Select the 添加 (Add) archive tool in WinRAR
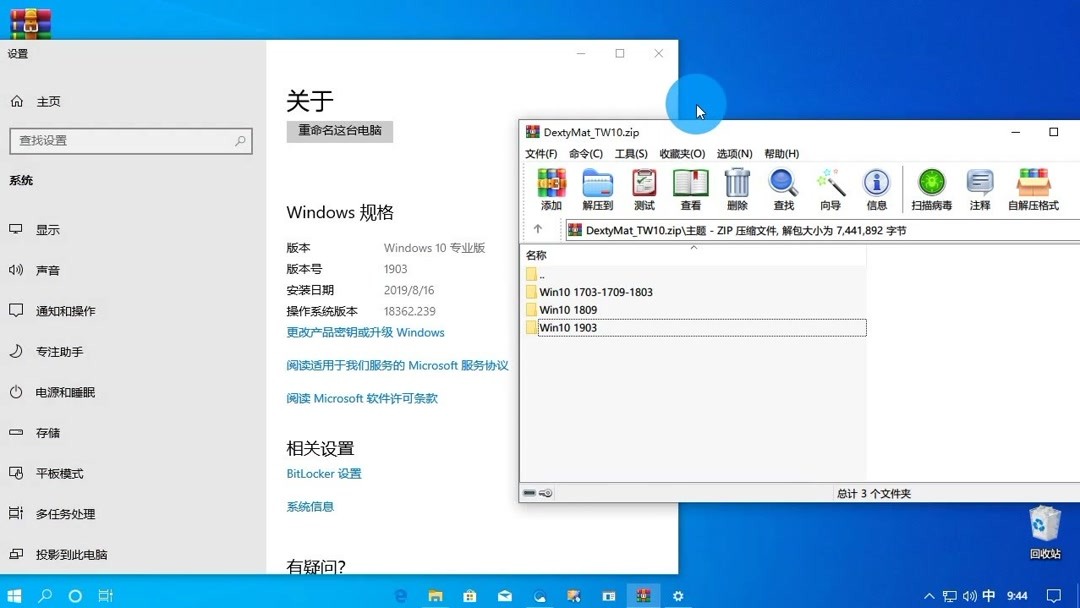 (551, 190)
